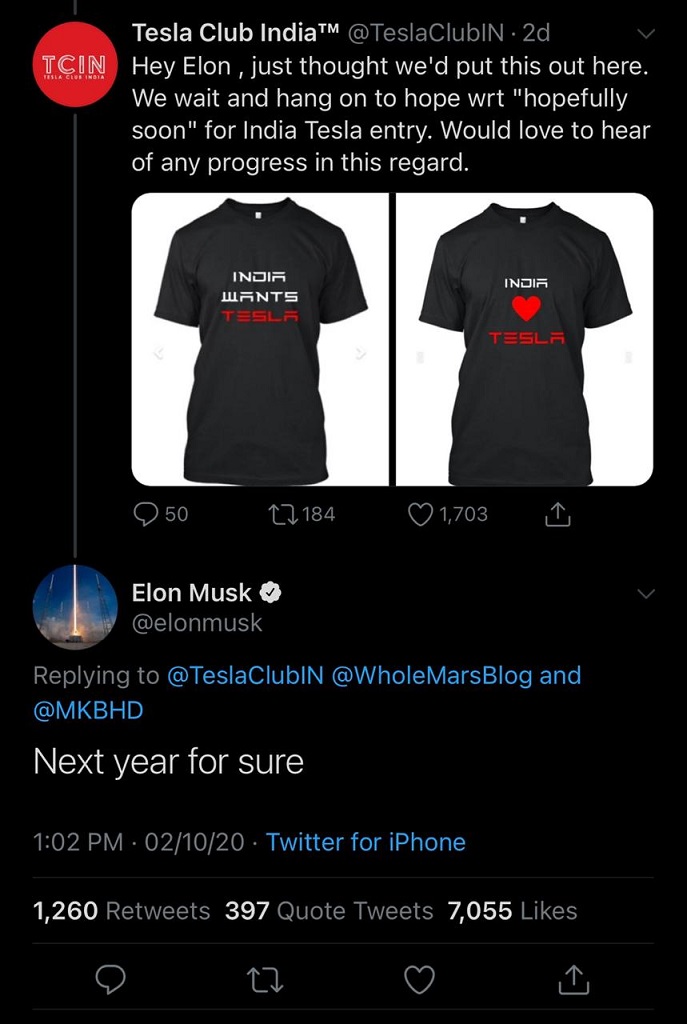View the 1,260 Retweets list
687x1024 pixels.
point(122,911)
